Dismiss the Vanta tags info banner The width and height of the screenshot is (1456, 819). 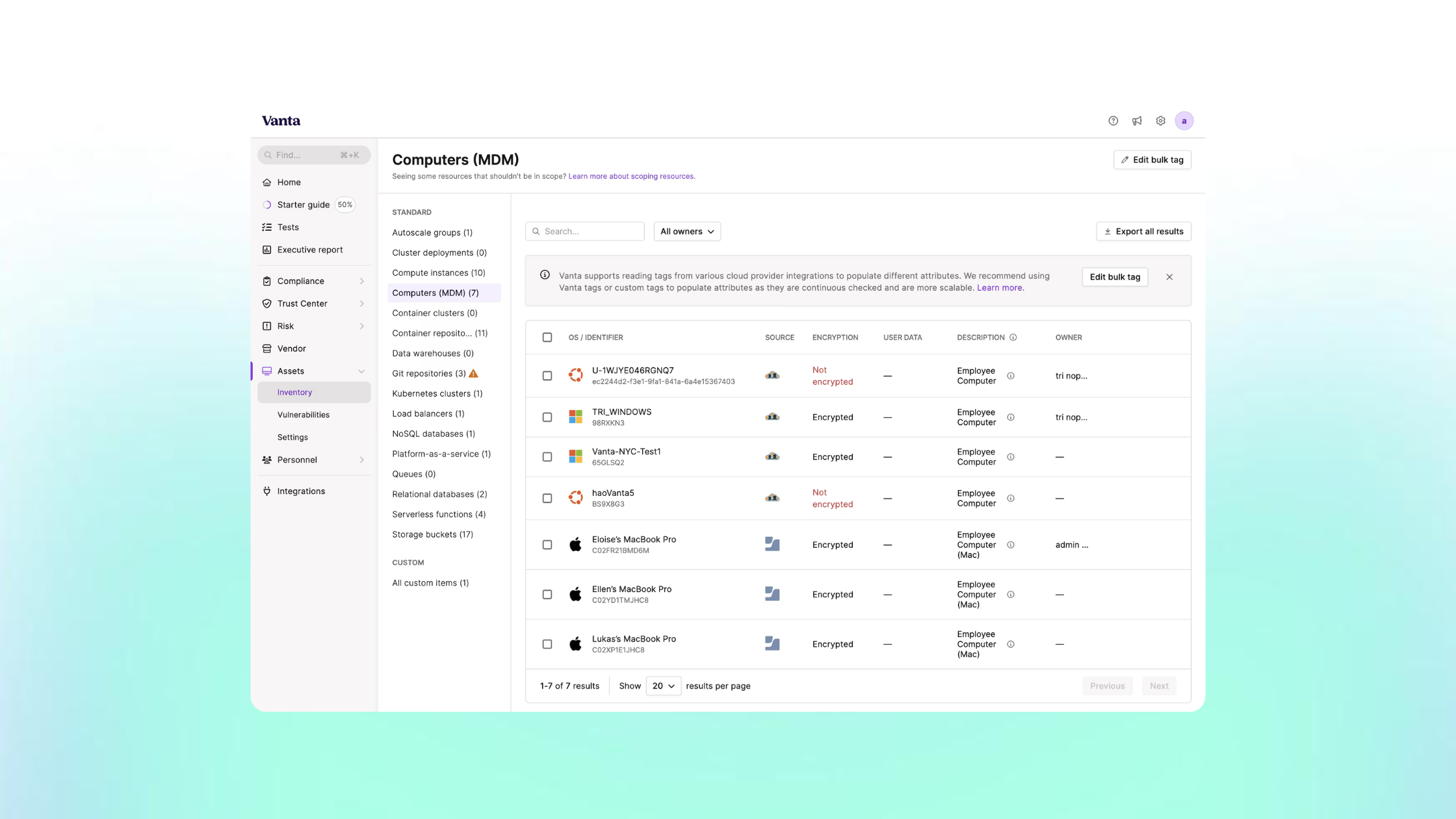1169,277
